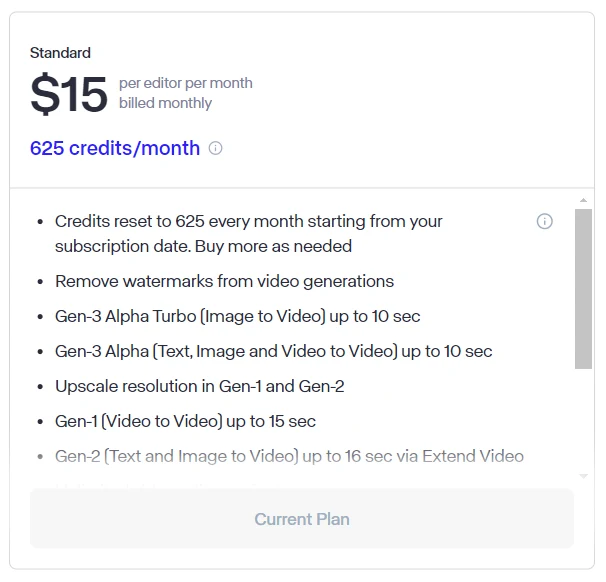Click the blue 625 credits/month text
Image resolution: width=606 pixels, height=582 pixels.
point(115,148)
